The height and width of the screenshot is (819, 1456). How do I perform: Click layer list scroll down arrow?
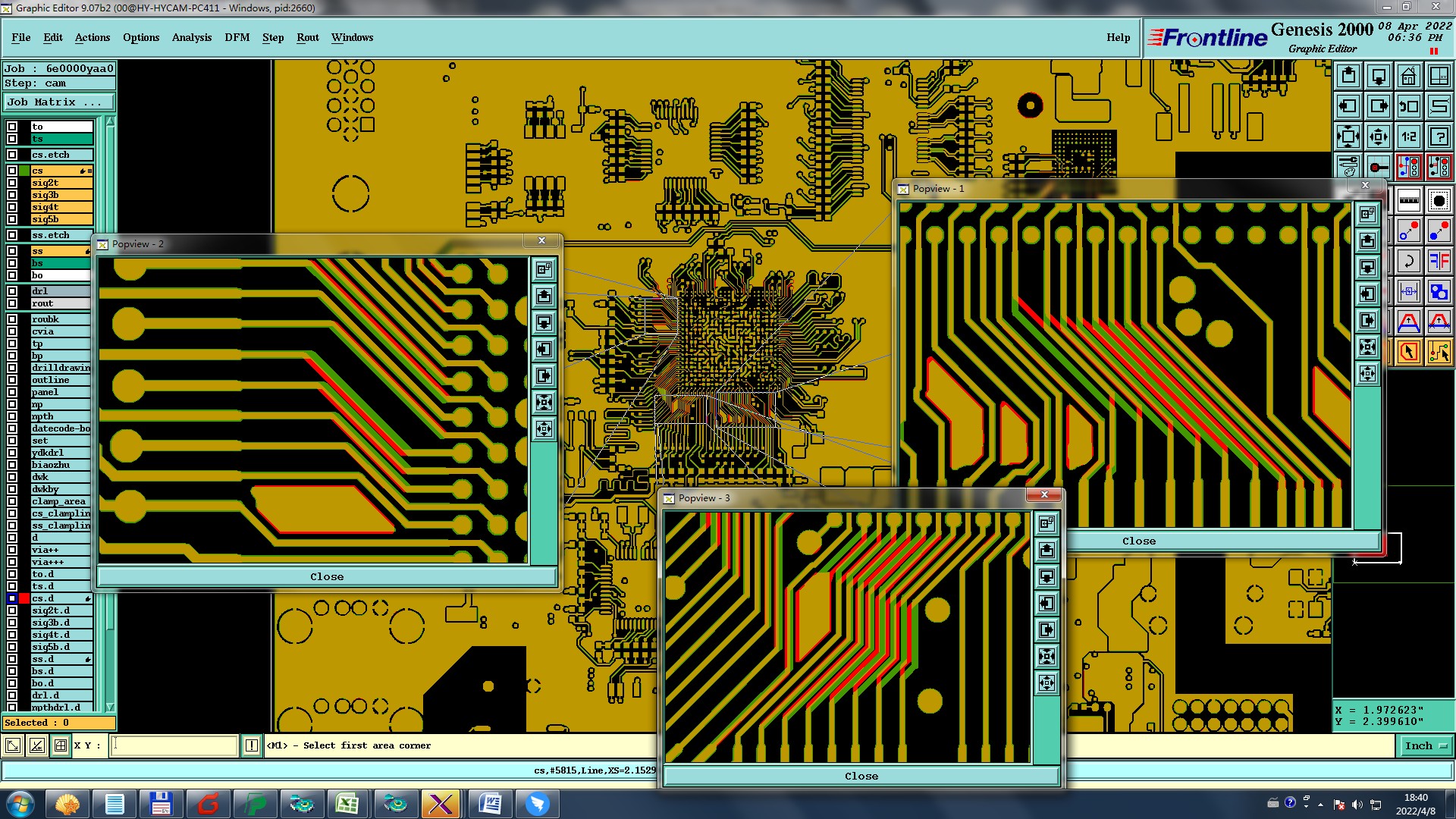pyautogui.click(x=110, y=706)
